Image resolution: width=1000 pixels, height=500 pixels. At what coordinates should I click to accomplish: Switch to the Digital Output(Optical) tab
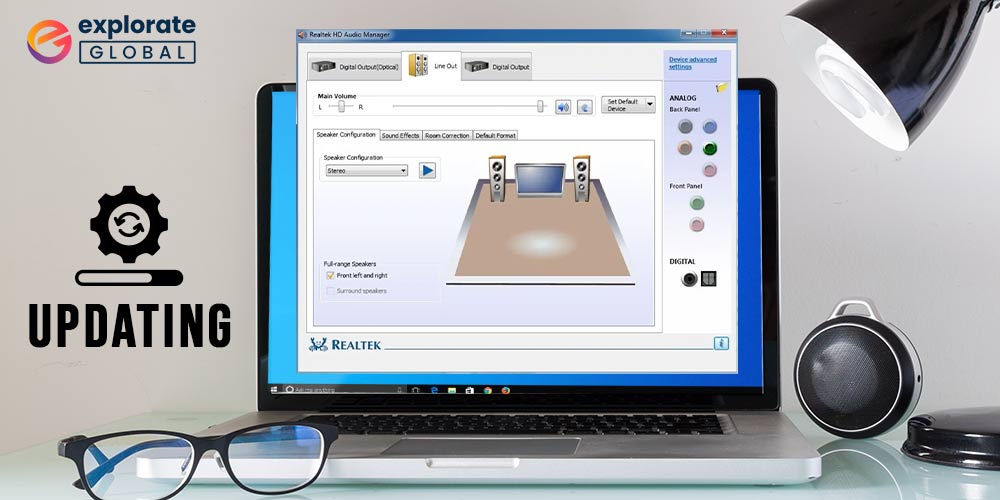[x=355, y=66]
